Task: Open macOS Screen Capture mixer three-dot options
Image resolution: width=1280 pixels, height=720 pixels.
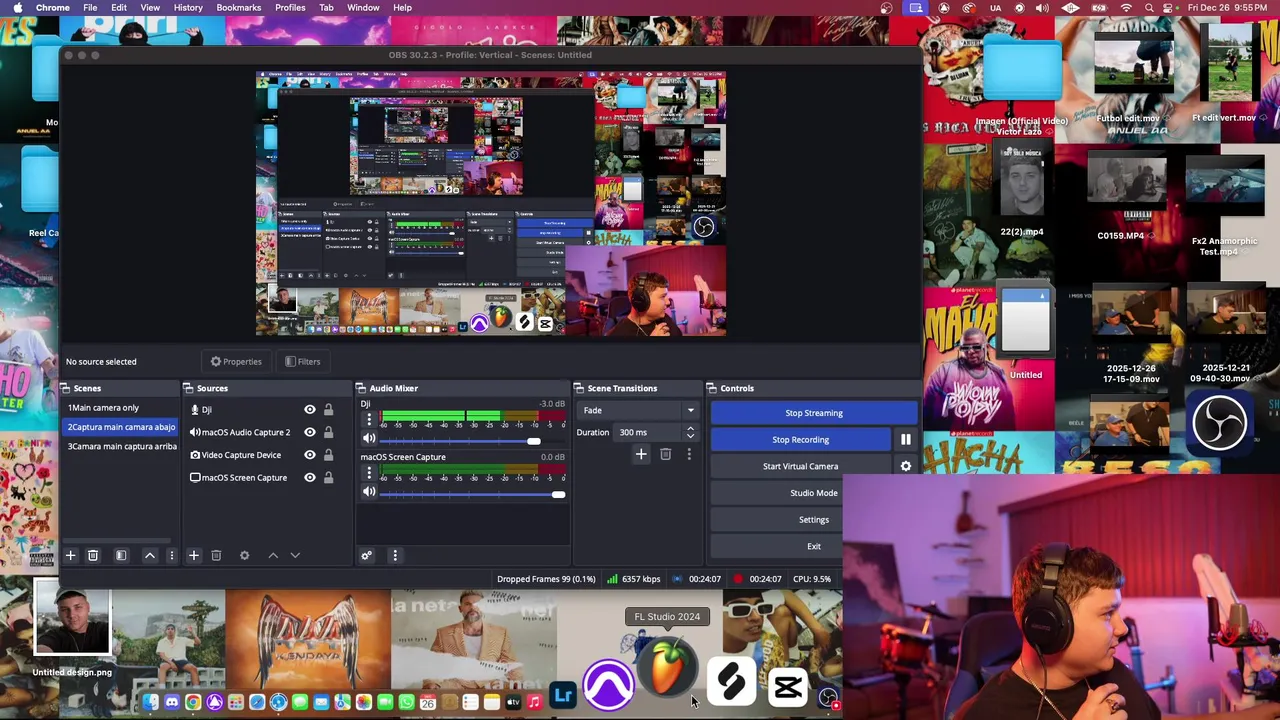Action: (x=369, y=473)
